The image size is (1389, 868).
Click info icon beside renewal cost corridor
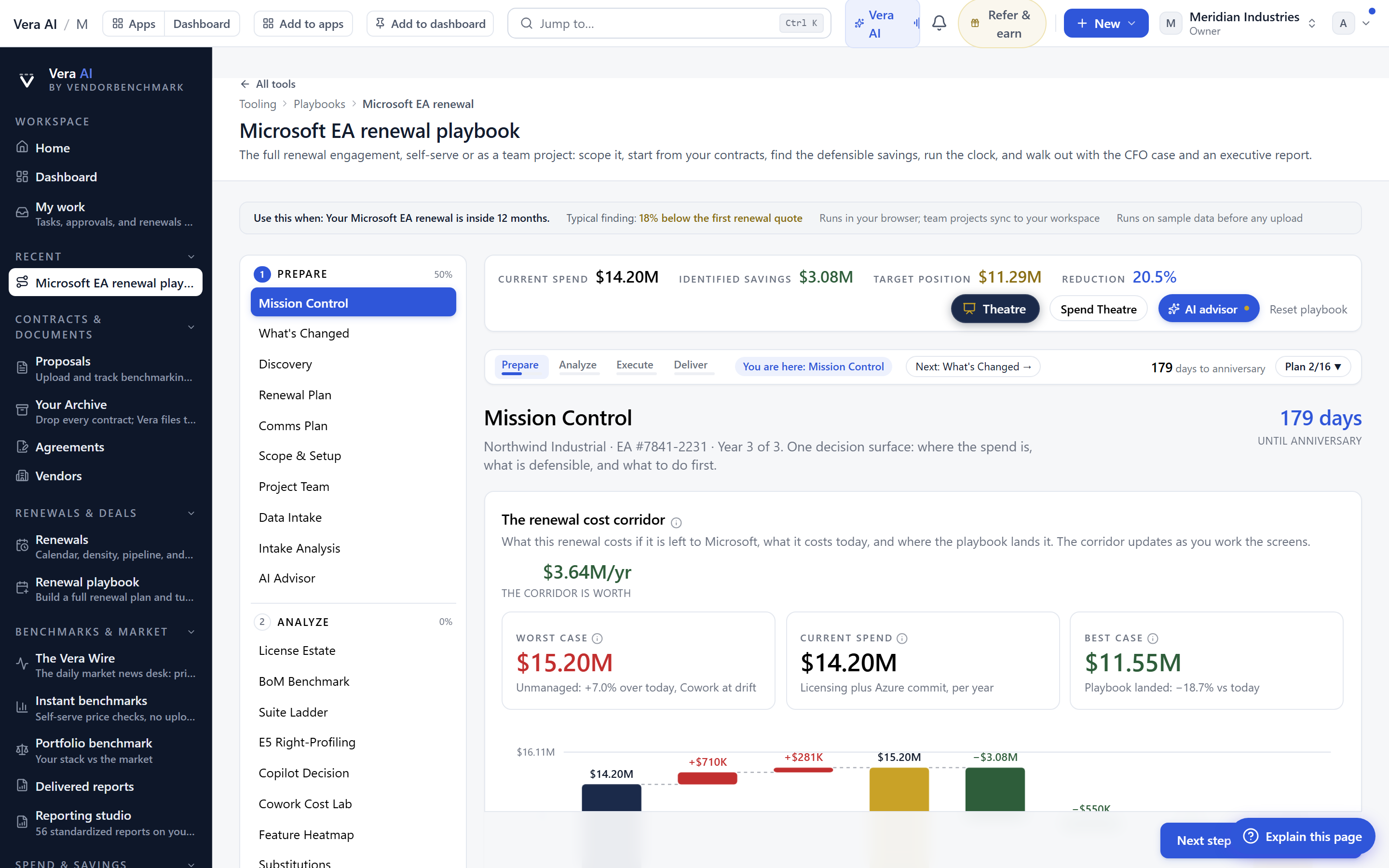(676, 522)
